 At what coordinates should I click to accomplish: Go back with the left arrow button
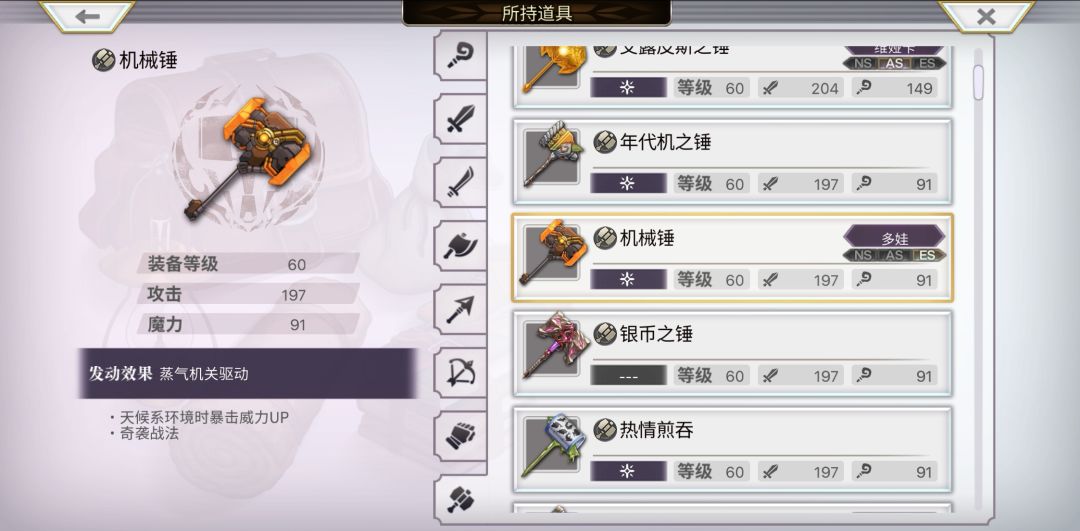click(87, 17)
